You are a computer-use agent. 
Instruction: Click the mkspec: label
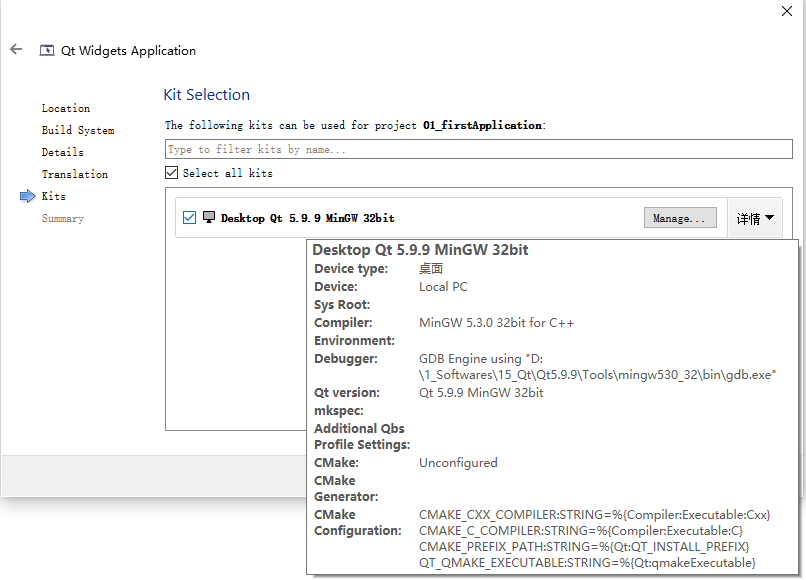[x=339, y=411]
